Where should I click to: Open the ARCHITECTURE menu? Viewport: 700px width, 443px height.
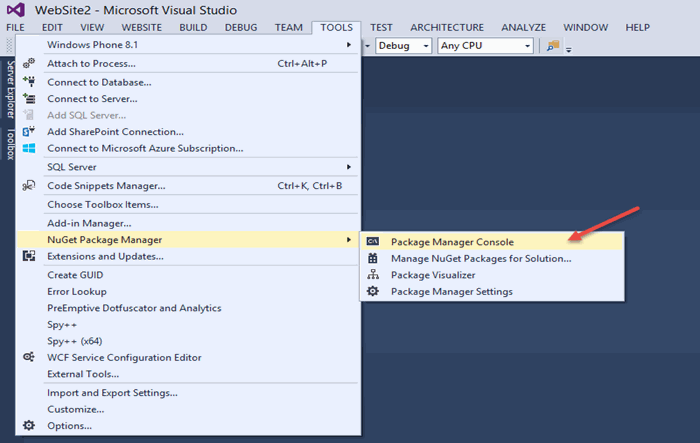[447, 28]
